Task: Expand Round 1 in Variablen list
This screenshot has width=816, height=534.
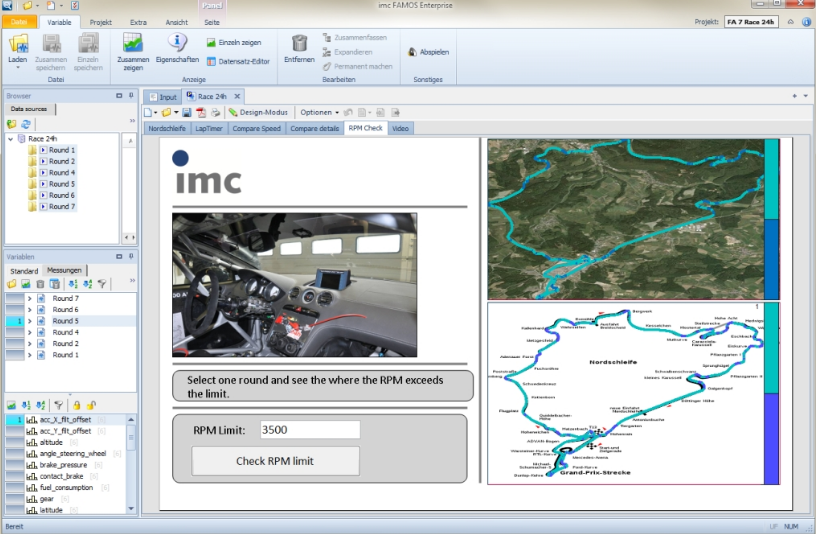Action: [x=30, y=355]
